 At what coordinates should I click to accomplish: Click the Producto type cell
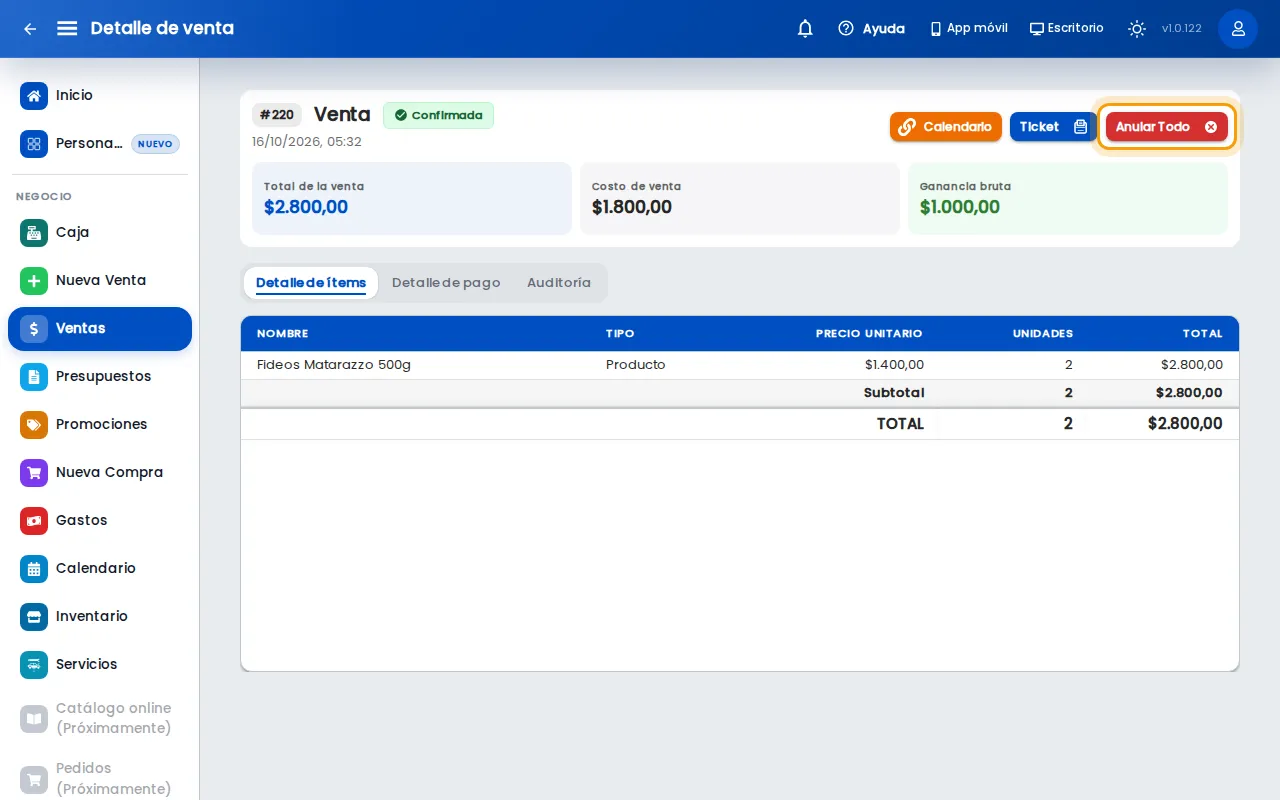636,365
